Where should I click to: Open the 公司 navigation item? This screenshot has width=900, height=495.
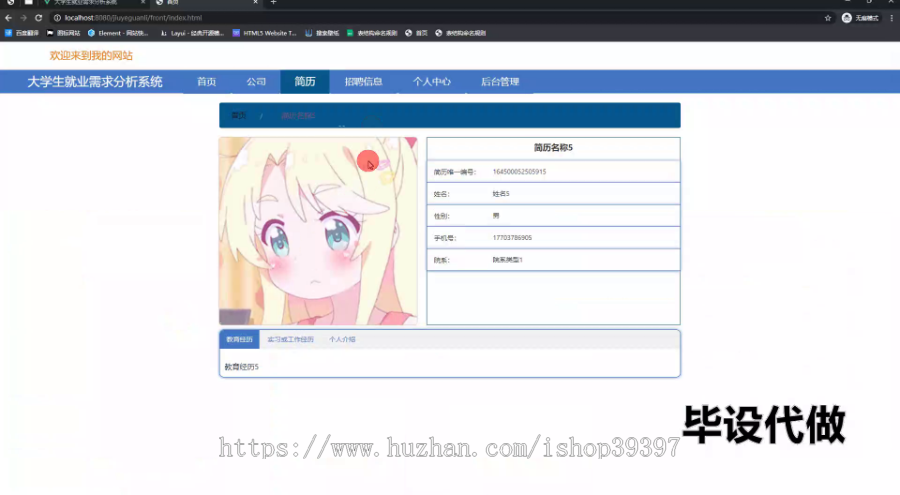(256, 82)
